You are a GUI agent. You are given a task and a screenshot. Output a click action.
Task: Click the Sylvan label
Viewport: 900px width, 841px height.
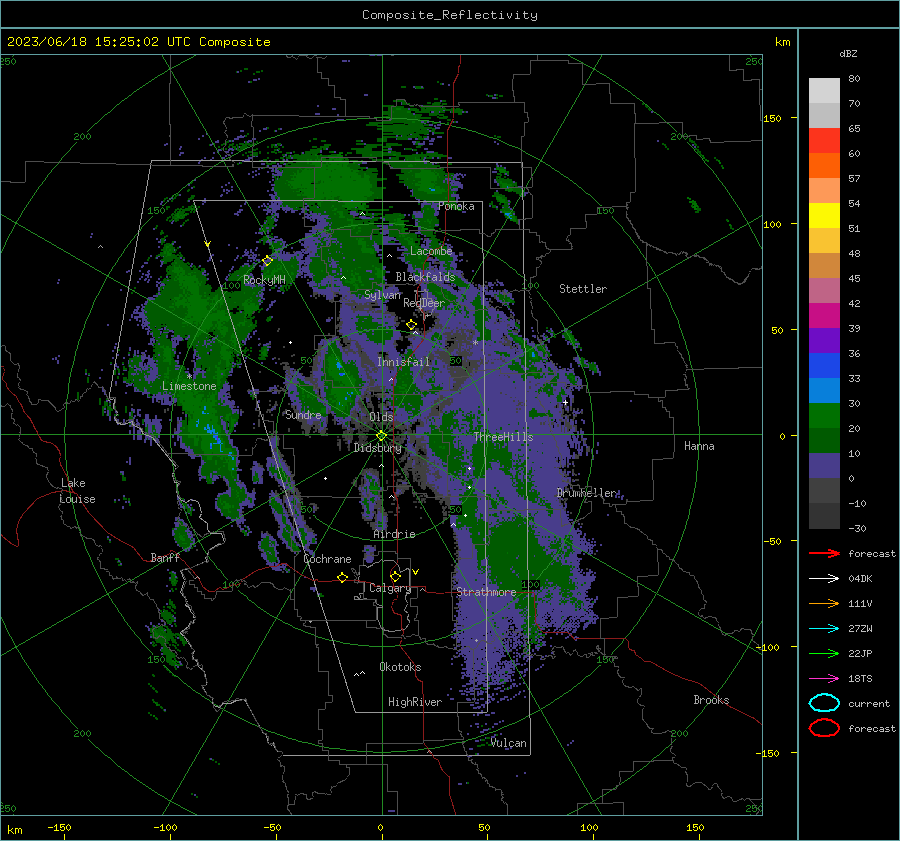[382, 295]
